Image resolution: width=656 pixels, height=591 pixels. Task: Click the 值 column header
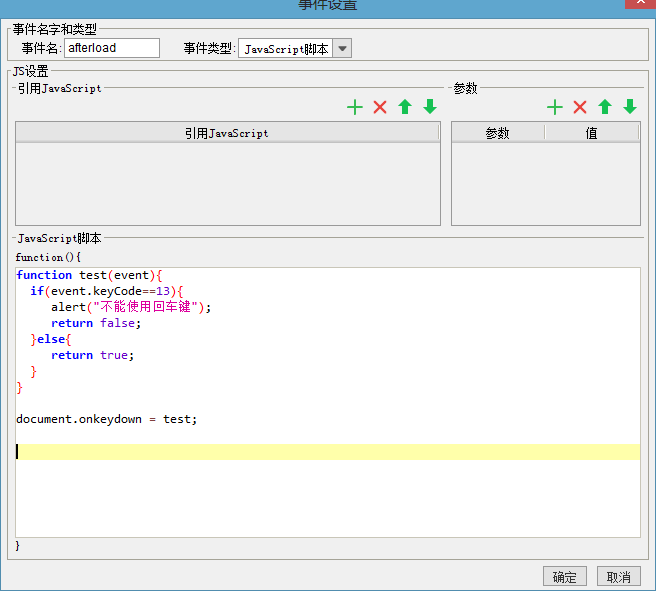tap(592, 133)
